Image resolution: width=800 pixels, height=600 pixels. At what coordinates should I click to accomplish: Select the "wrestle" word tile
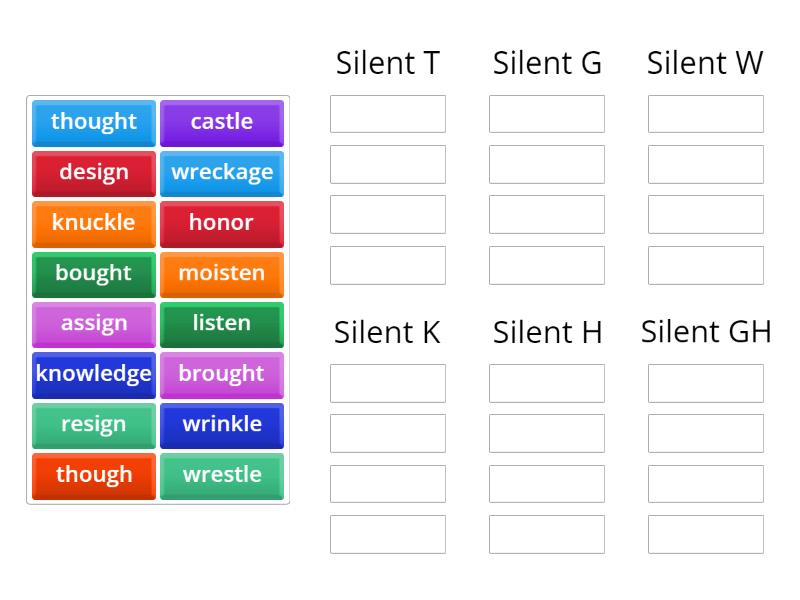[x=222, y=476]
